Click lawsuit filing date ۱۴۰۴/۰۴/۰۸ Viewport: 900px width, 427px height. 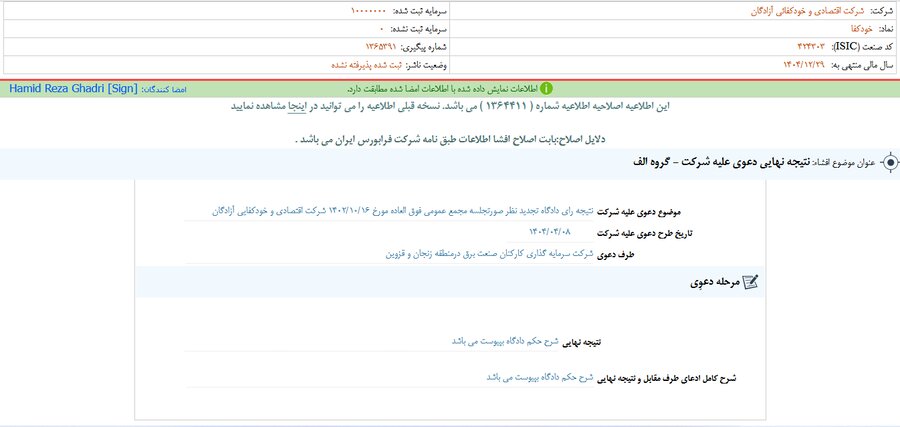[550, 232]
